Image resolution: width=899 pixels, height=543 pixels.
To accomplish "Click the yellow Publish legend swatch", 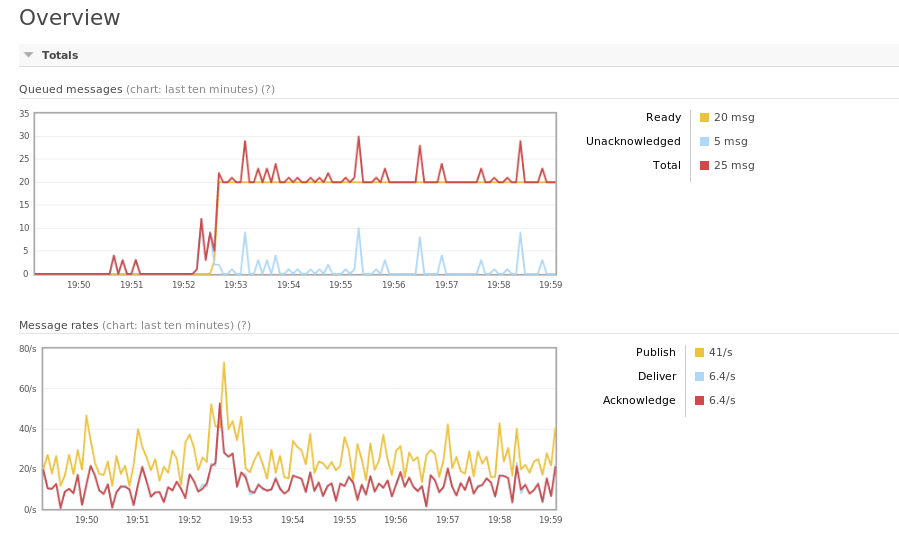I will pos(699,352).
